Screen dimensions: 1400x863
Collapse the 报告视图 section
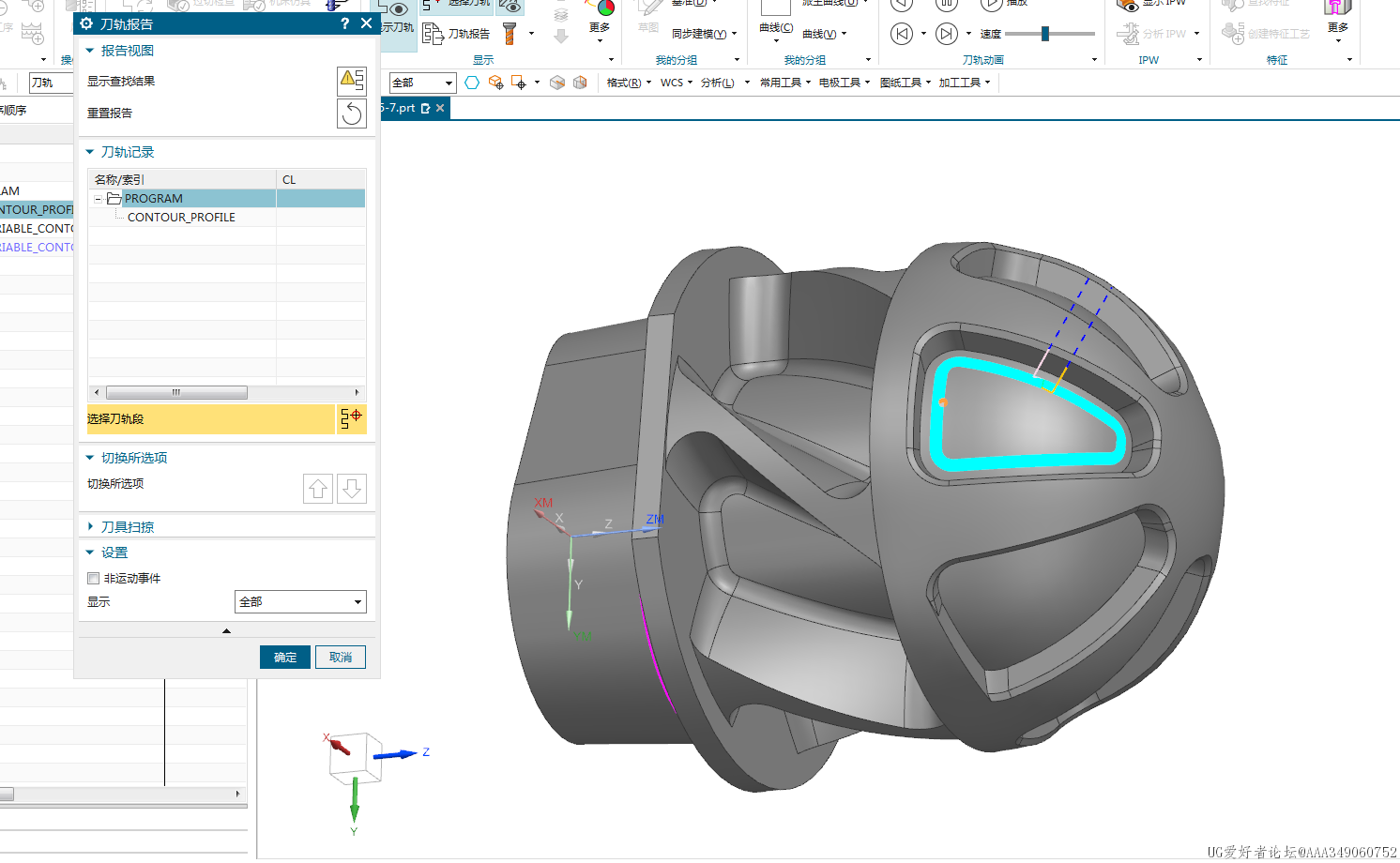[90, 51]
